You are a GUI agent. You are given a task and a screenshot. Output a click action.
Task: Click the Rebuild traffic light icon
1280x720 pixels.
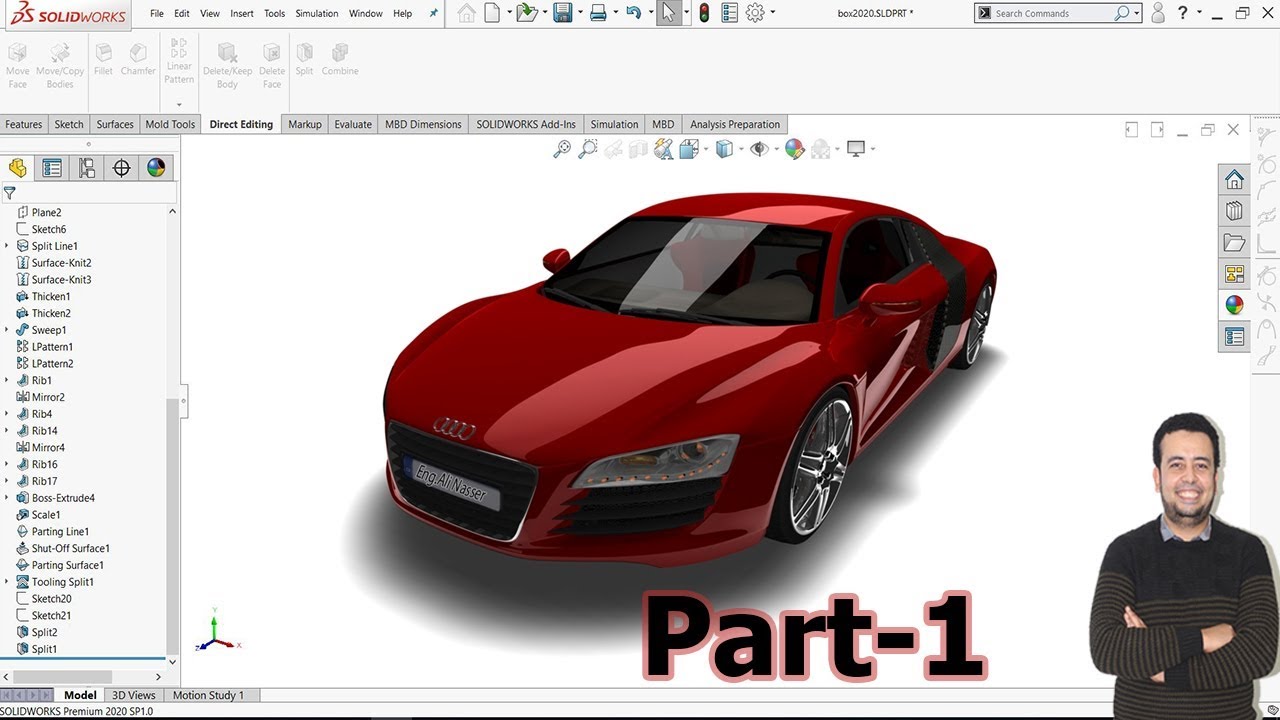point(704,13)
